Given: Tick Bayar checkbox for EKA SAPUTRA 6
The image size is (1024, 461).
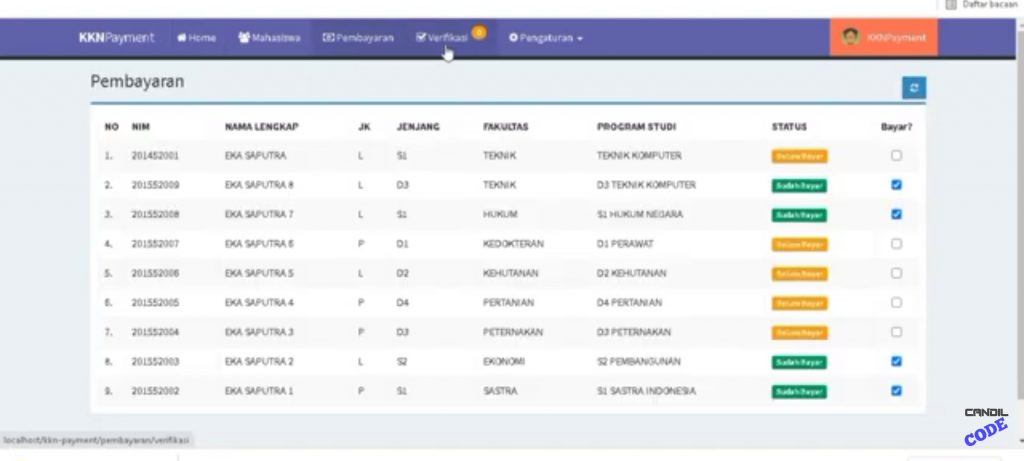Looking at the screenshot, I should click(x=896, y=243).
